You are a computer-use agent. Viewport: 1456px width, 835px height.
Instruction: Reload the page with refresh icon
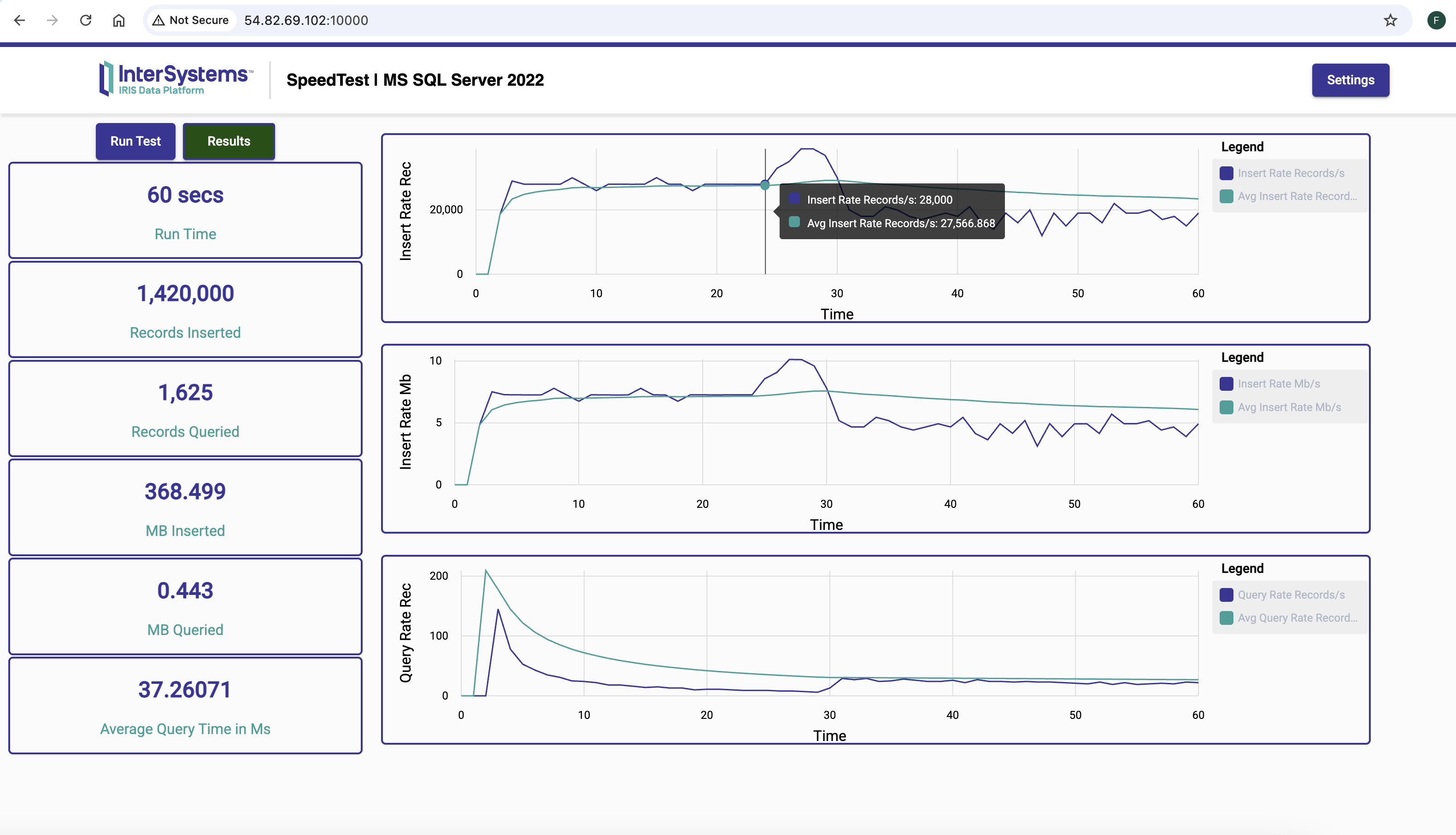(x=85, y=21)
